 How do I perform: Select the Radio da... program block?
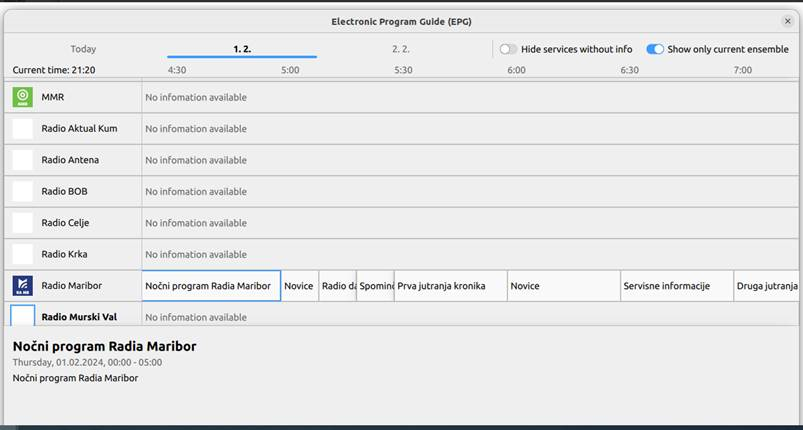coord(337,286)
